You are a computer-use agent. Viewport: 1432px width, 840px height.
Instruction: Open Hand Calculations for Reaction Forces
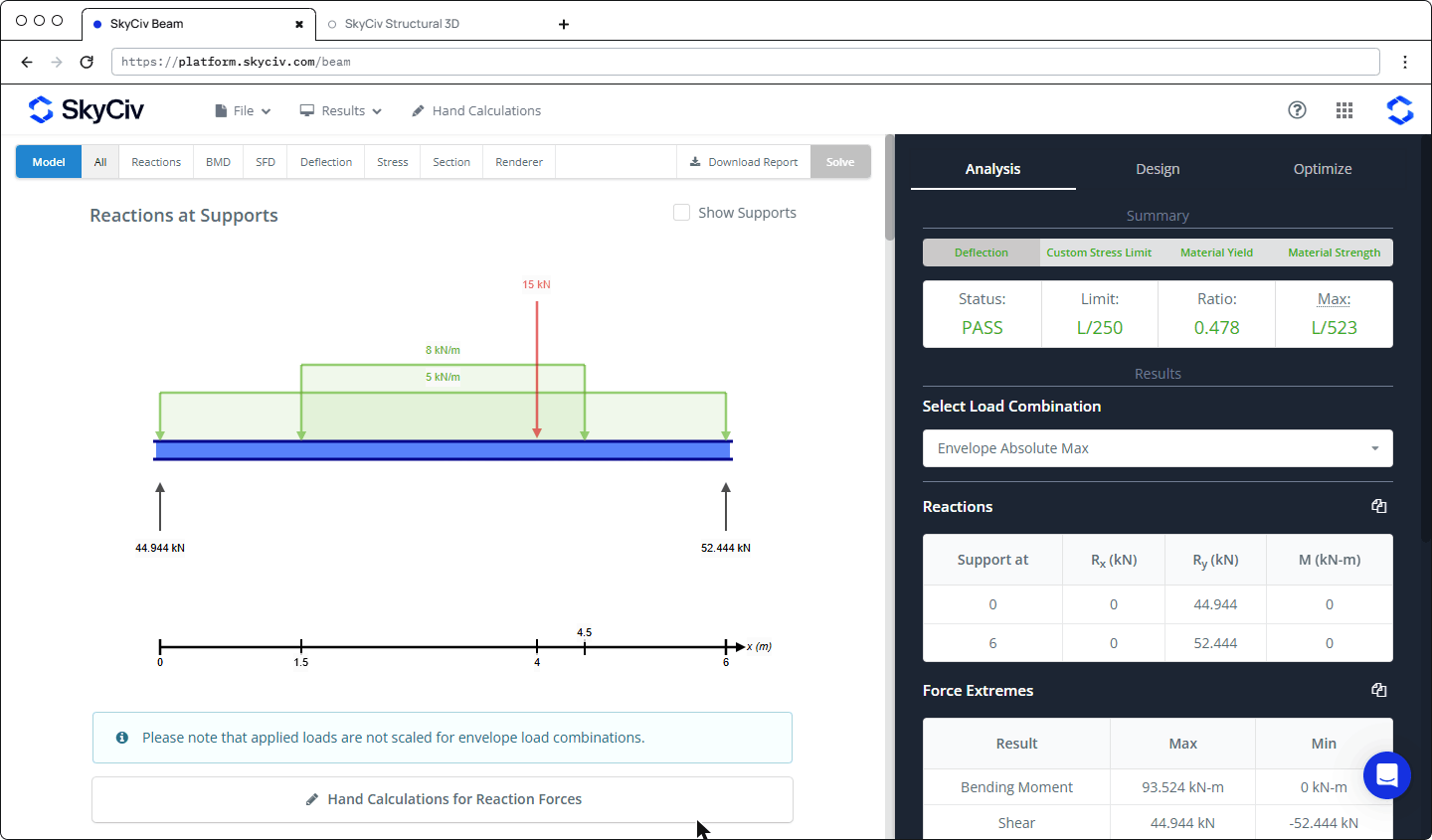pos(443,799)
